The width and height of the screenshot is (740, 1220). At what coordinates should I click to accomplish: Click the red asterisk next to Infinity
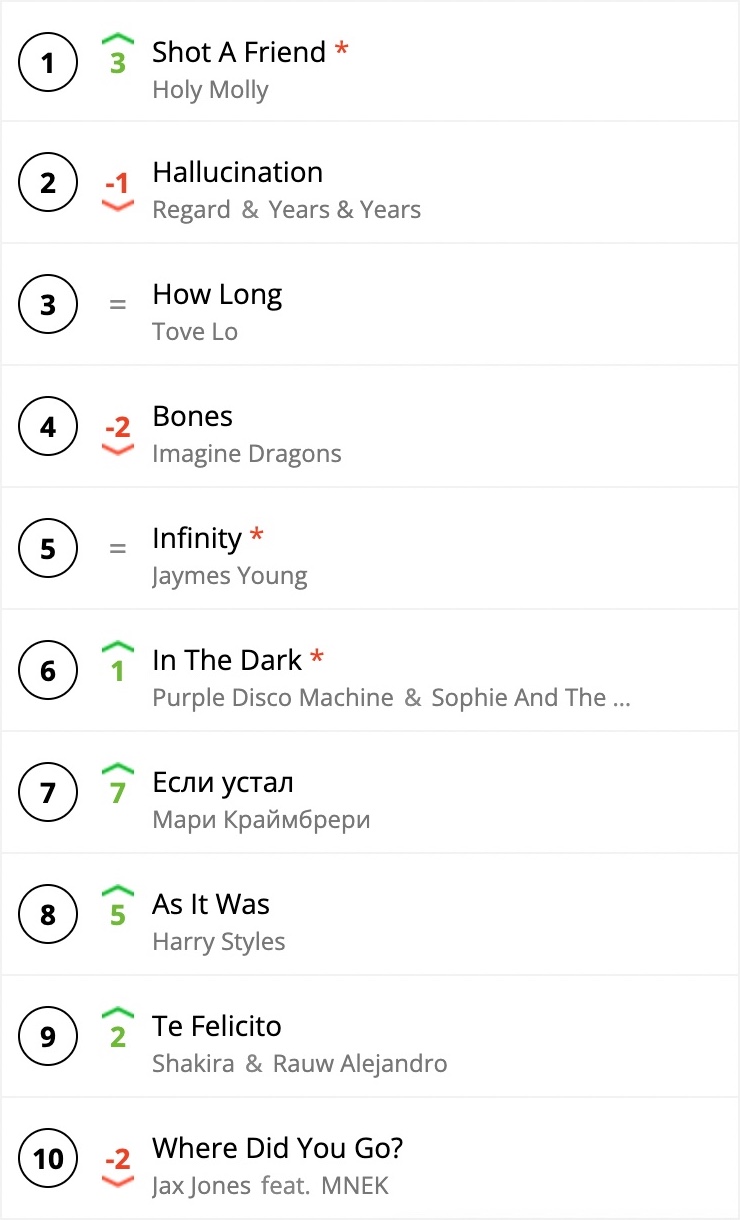[257, 536]
